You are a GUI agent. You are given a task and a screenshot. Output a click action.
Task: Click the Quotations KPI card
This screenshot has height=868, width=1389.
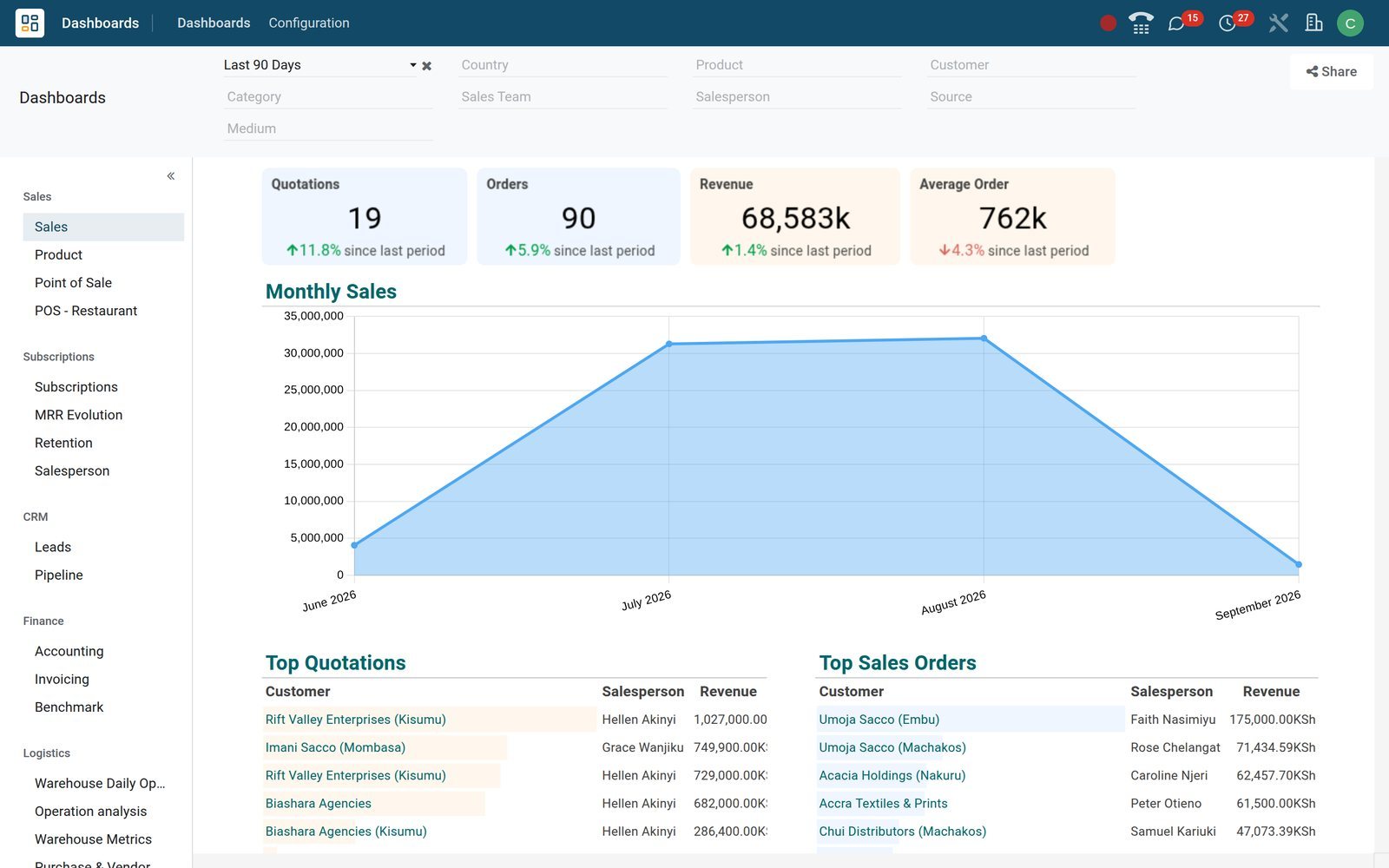[365, 216]
